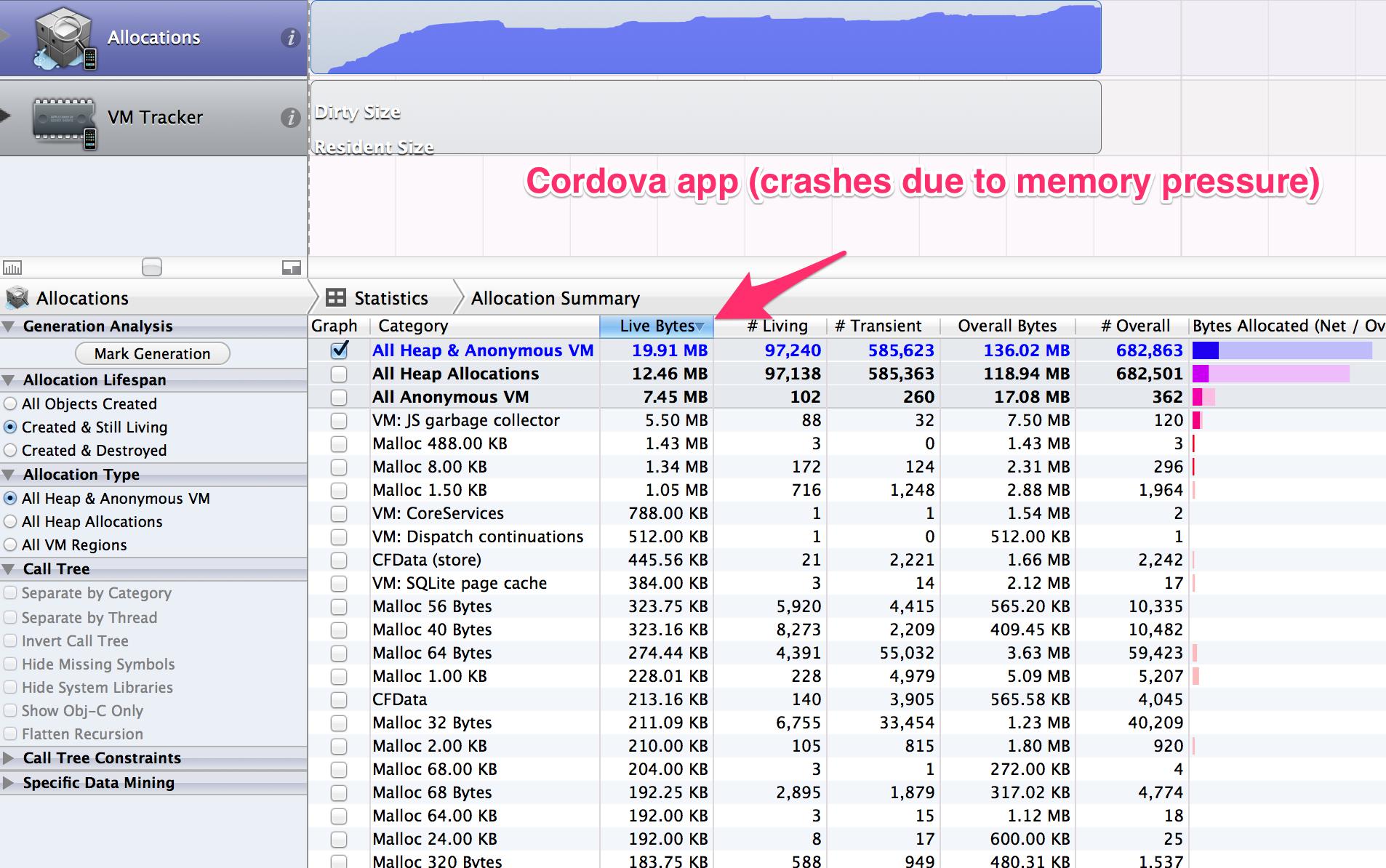
Task: Select the Malloc 1.50 KB category
Action: coord(430,490)
